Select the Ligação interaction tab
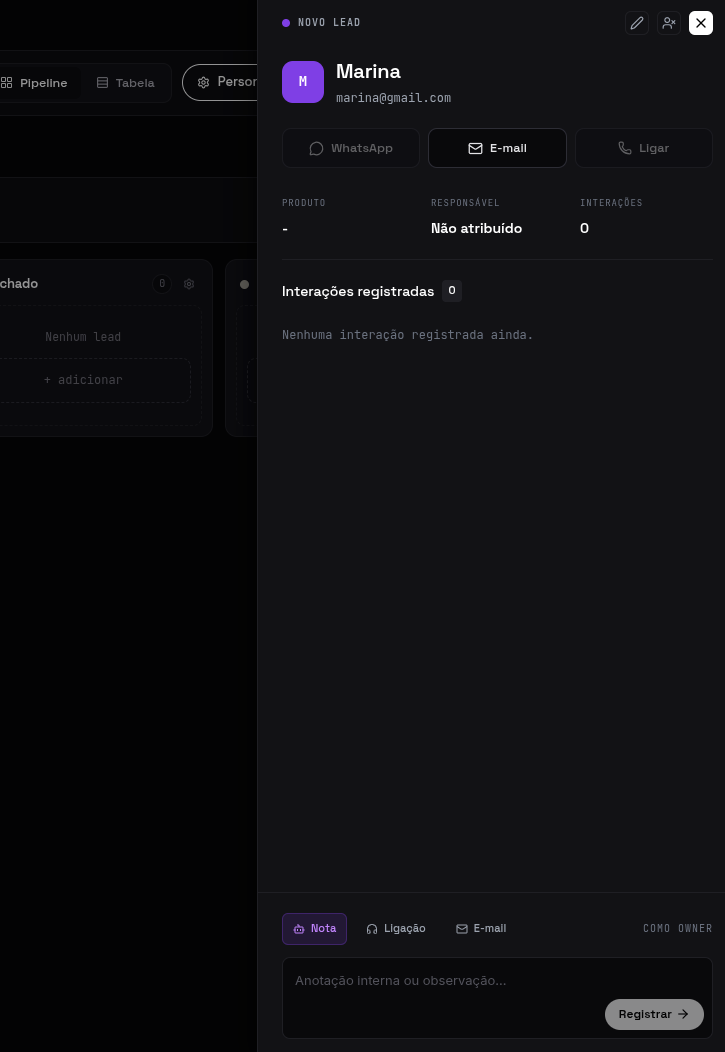 [x=396, y=929]
